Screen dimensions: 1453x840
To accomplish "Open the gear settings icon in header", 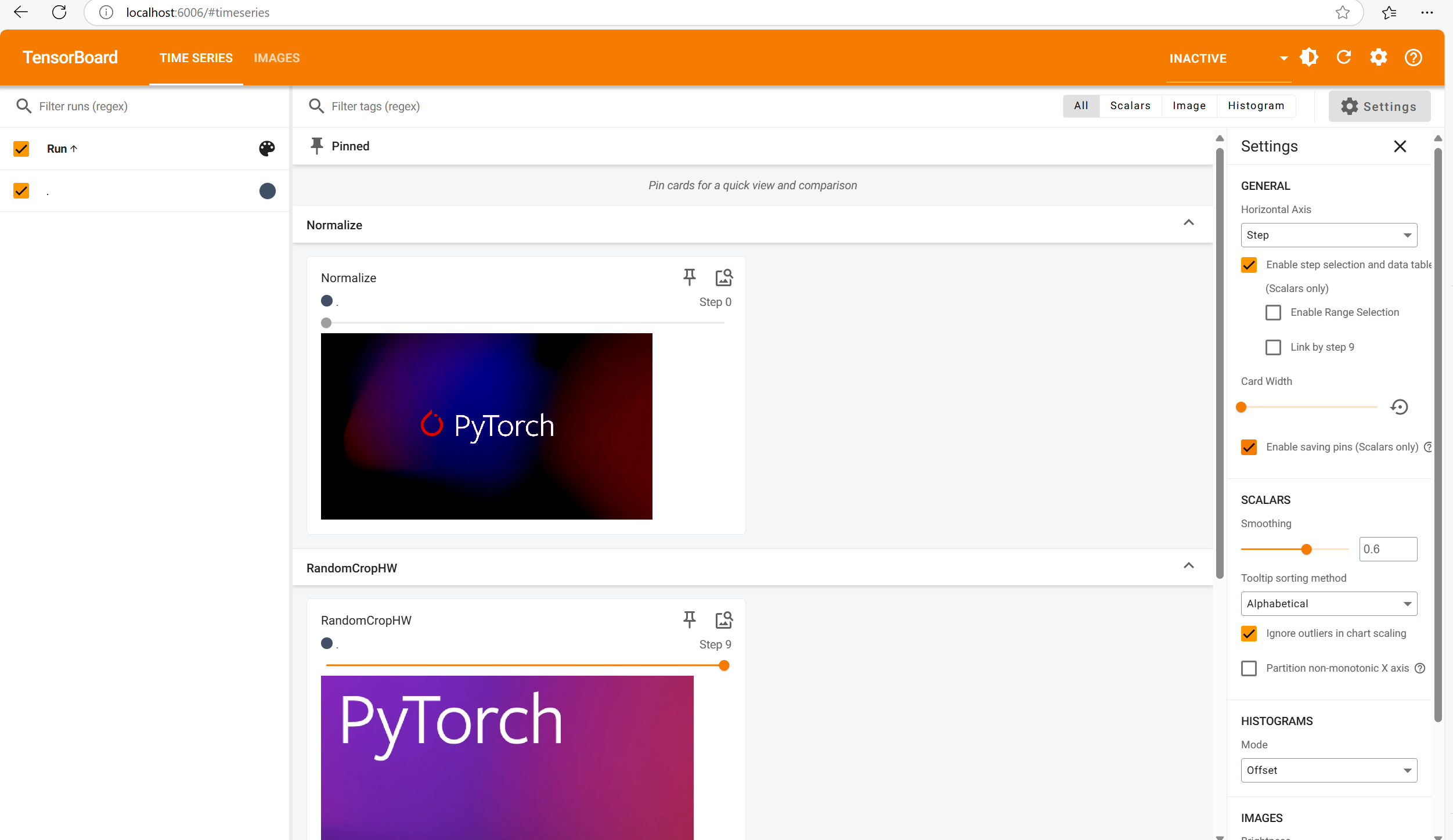I will (x=1378, y=57).
